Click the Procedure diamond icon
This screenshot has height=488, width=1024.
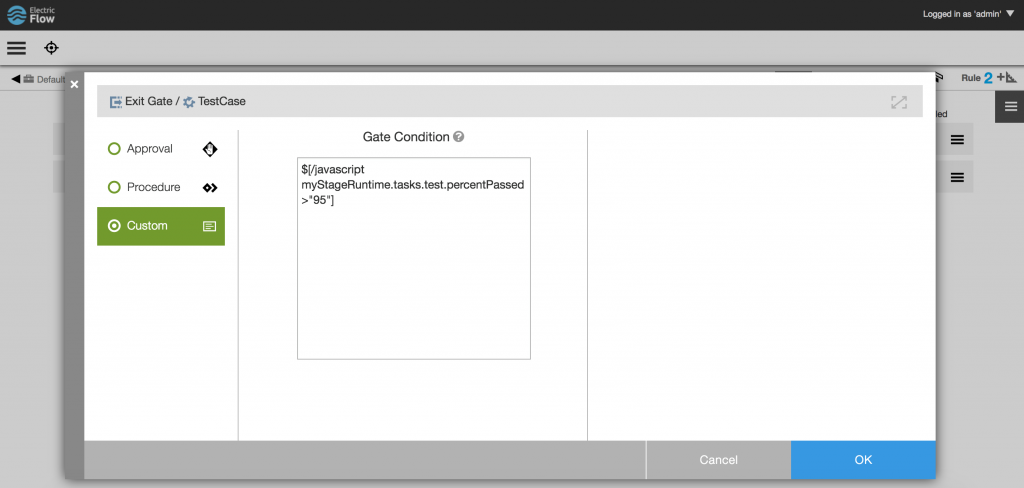point(210,187)
